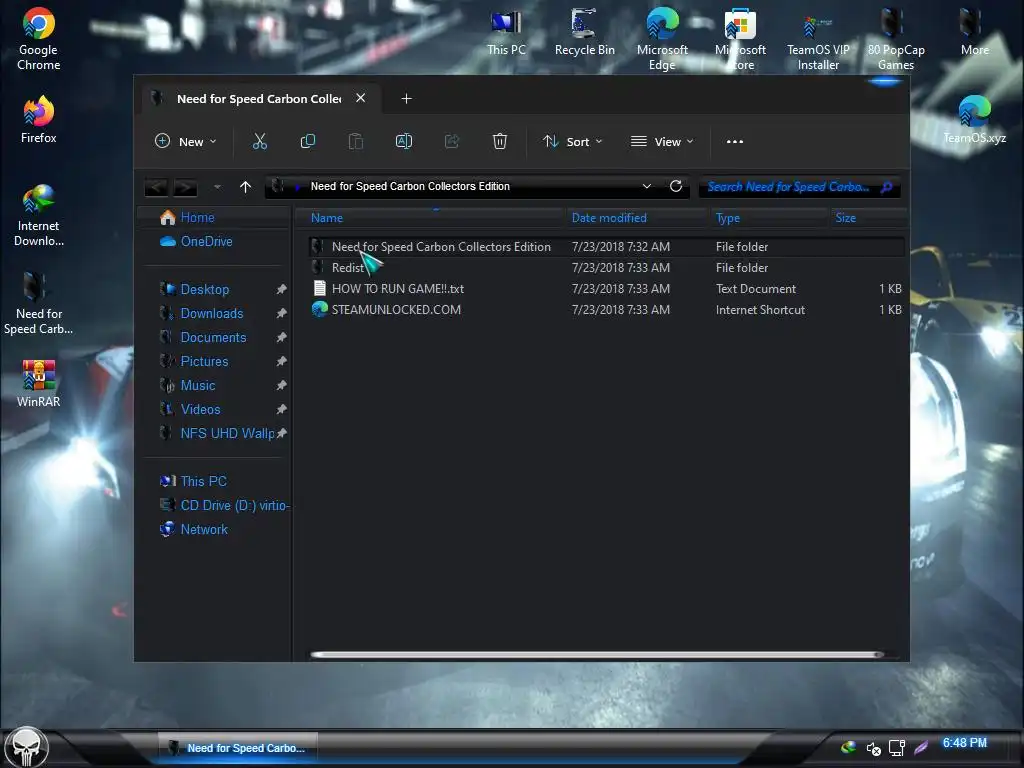
Task: Open the New dropdown menu
Action: tap(185, 141)
